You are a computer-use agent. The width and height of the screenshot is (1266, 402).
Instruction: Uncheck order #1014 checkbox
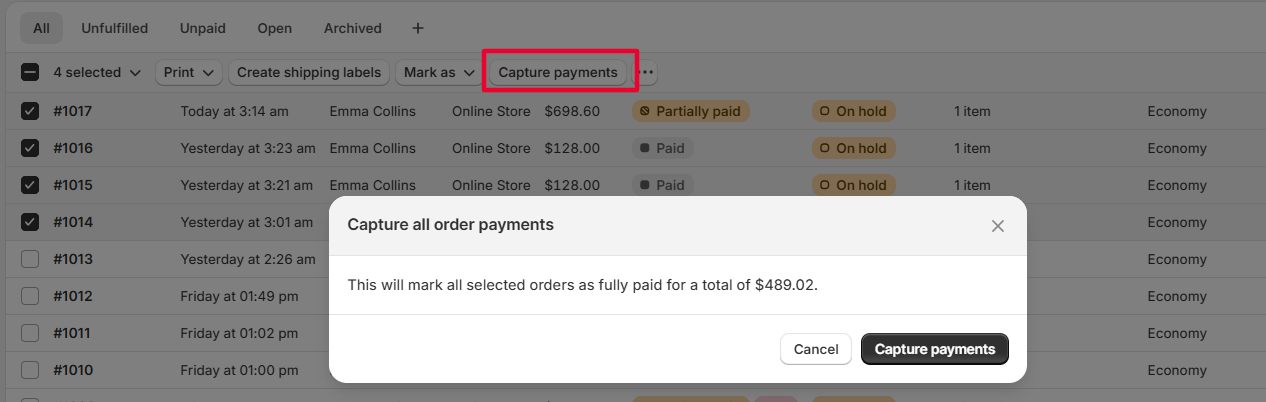pos(30,222)
